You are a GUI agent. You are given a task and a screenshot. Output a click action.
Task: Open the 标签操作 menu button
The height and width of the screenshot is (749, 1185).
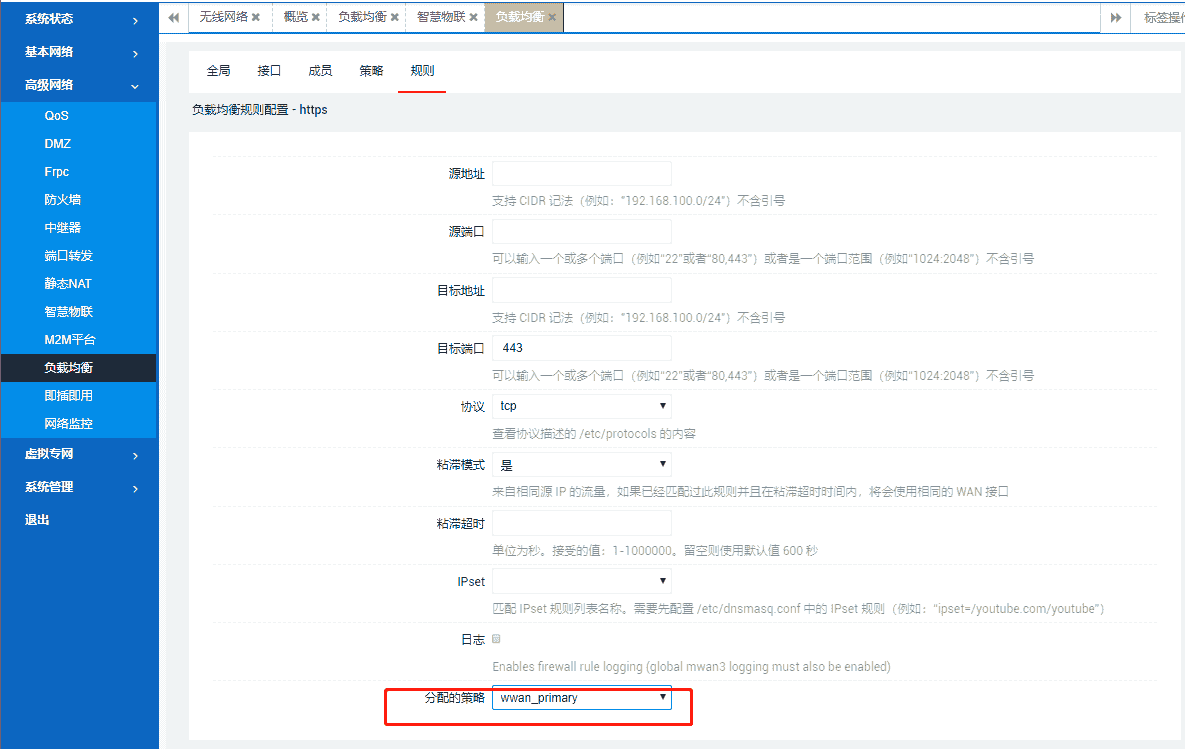(x=1162, y=17)
